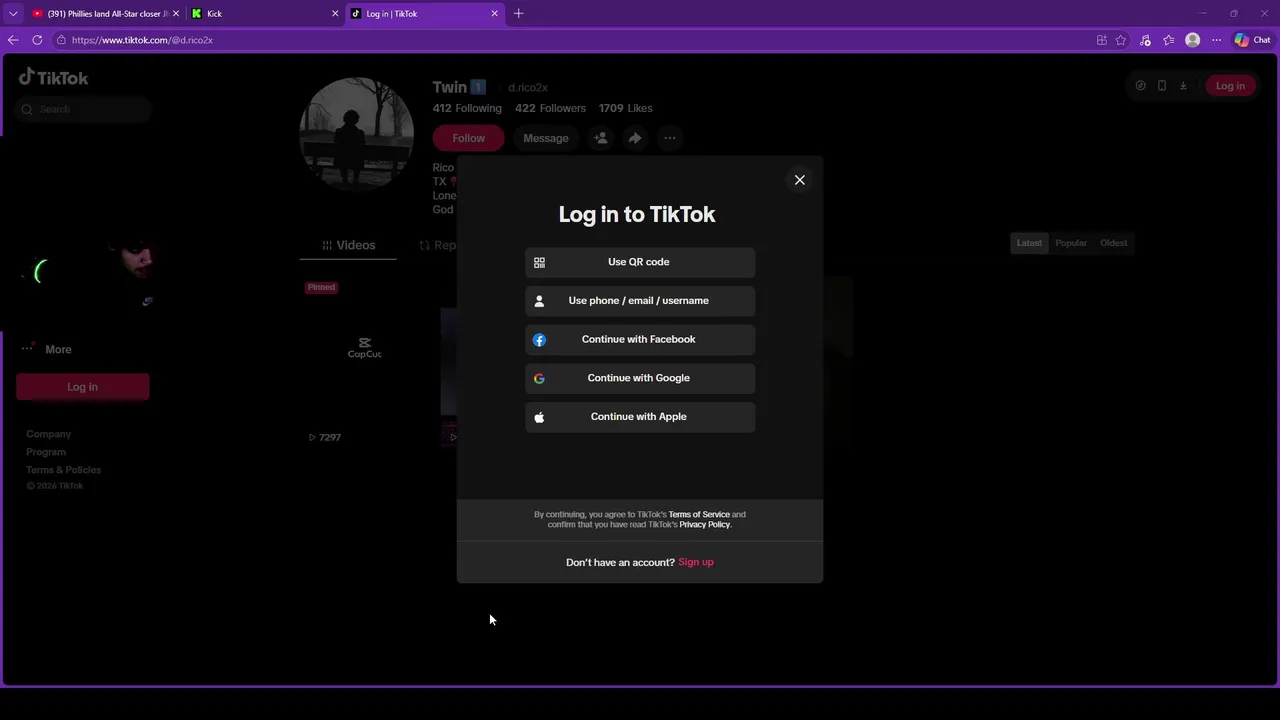Screen dimensions: 1280x720
Task: Click the QR code icon in dialog
Action: pos(539,262)
